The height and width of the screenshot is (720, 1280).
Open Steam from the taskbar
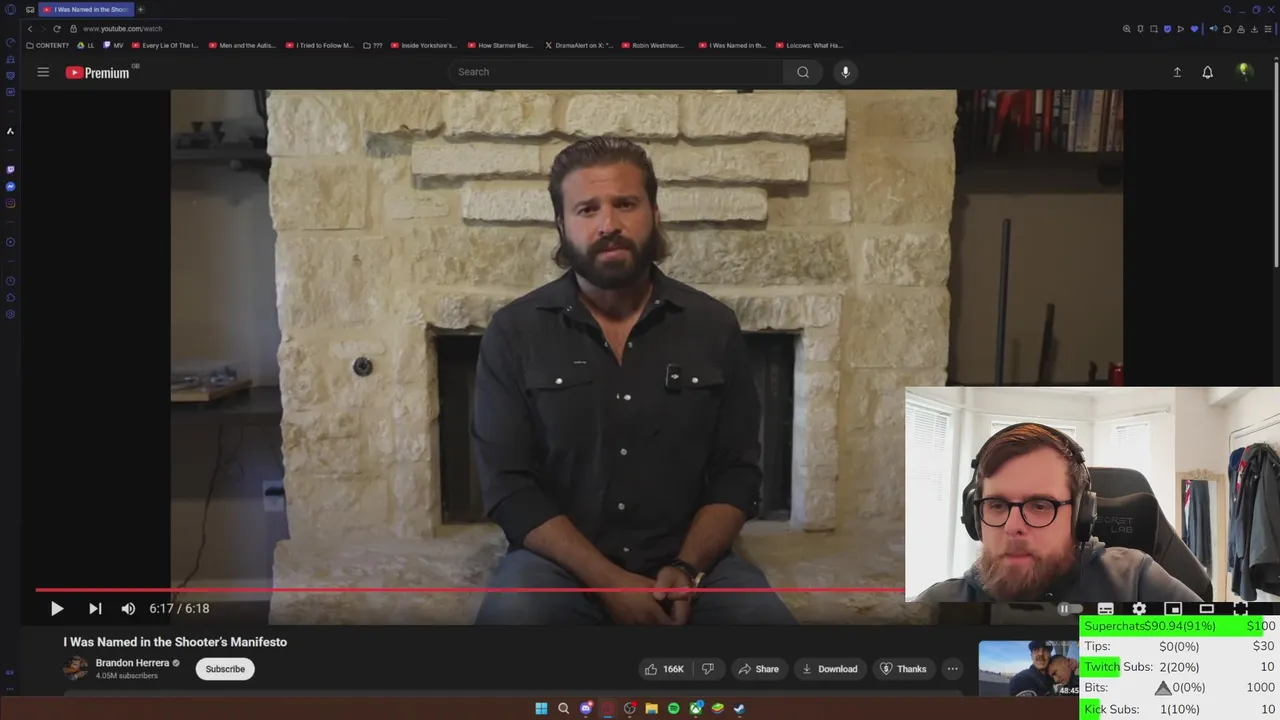(739, 709)
